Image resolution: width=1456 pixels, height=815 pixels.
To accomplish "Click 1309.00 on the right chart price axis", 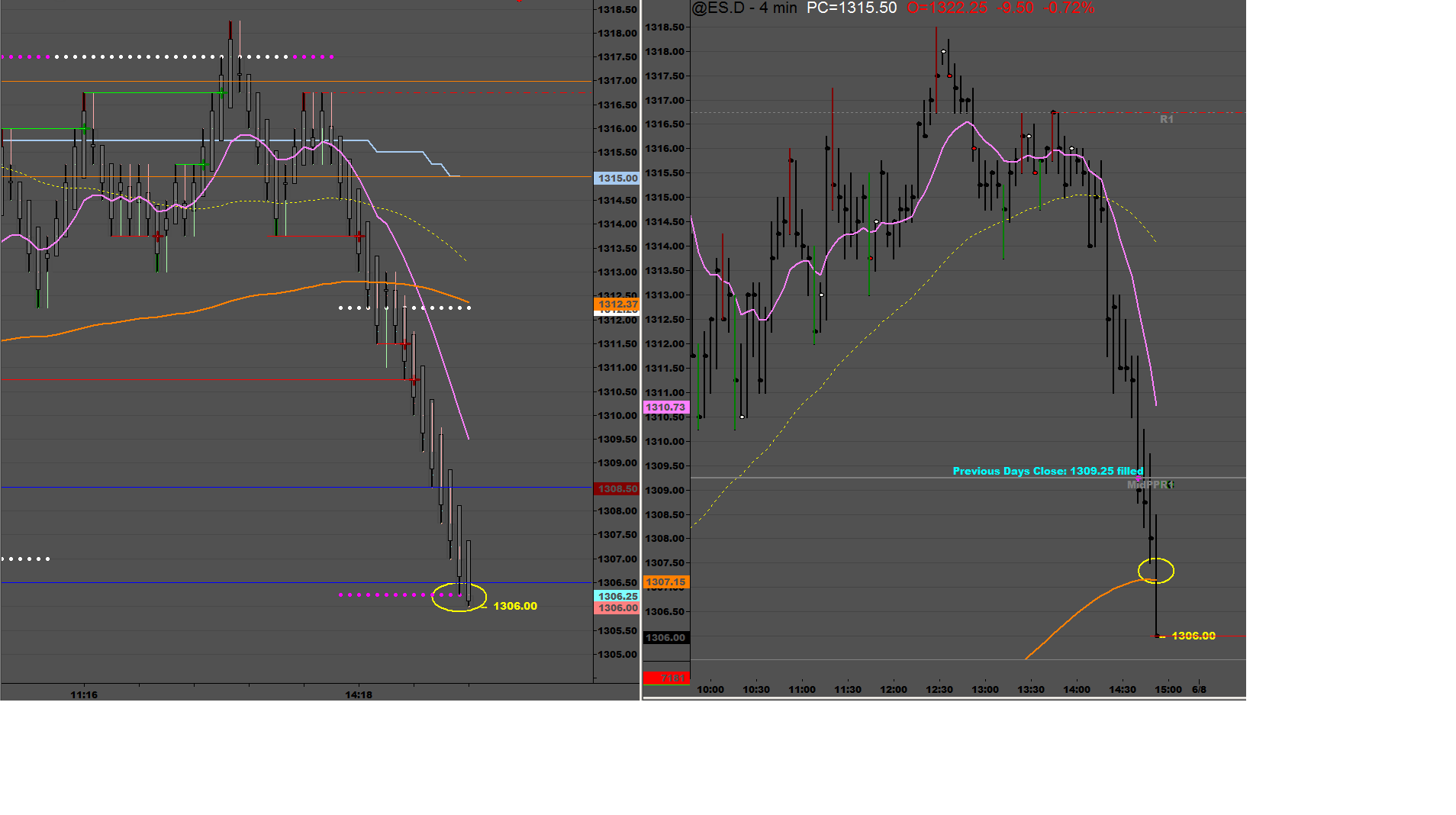I will [665, 491].
